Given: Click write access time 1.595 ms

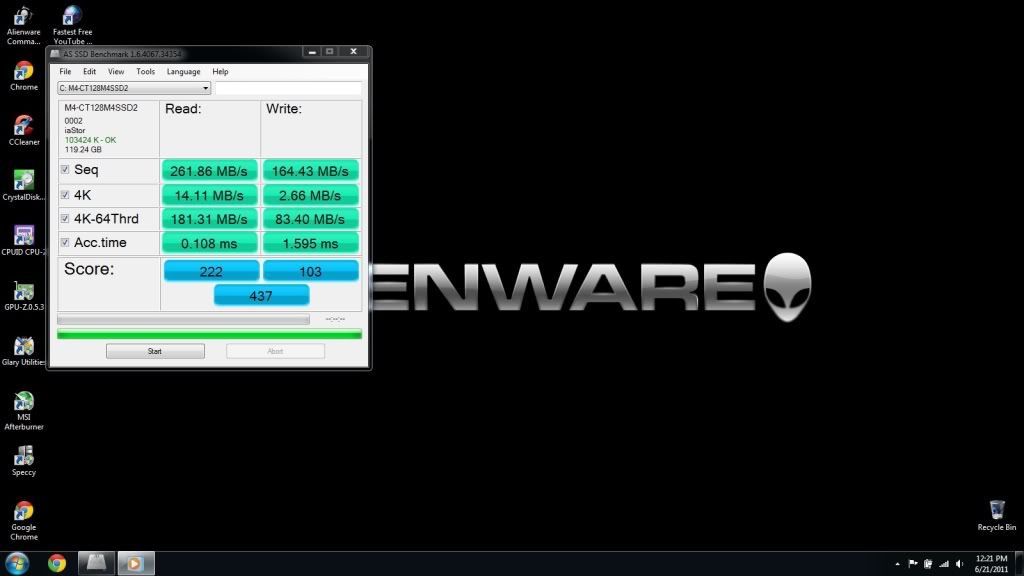Looking at the screenshot, I should (x=310, y=243).
